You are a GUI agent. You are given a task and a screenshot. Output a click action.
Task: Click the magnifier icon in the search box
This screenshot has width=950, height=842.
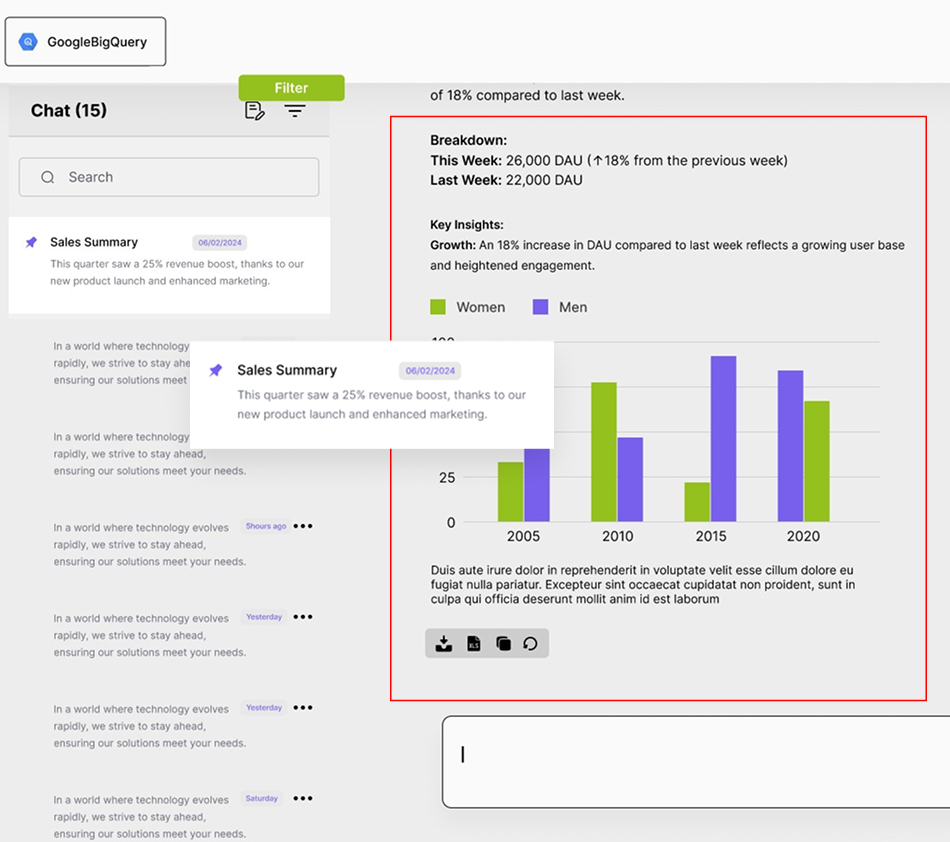47,177
